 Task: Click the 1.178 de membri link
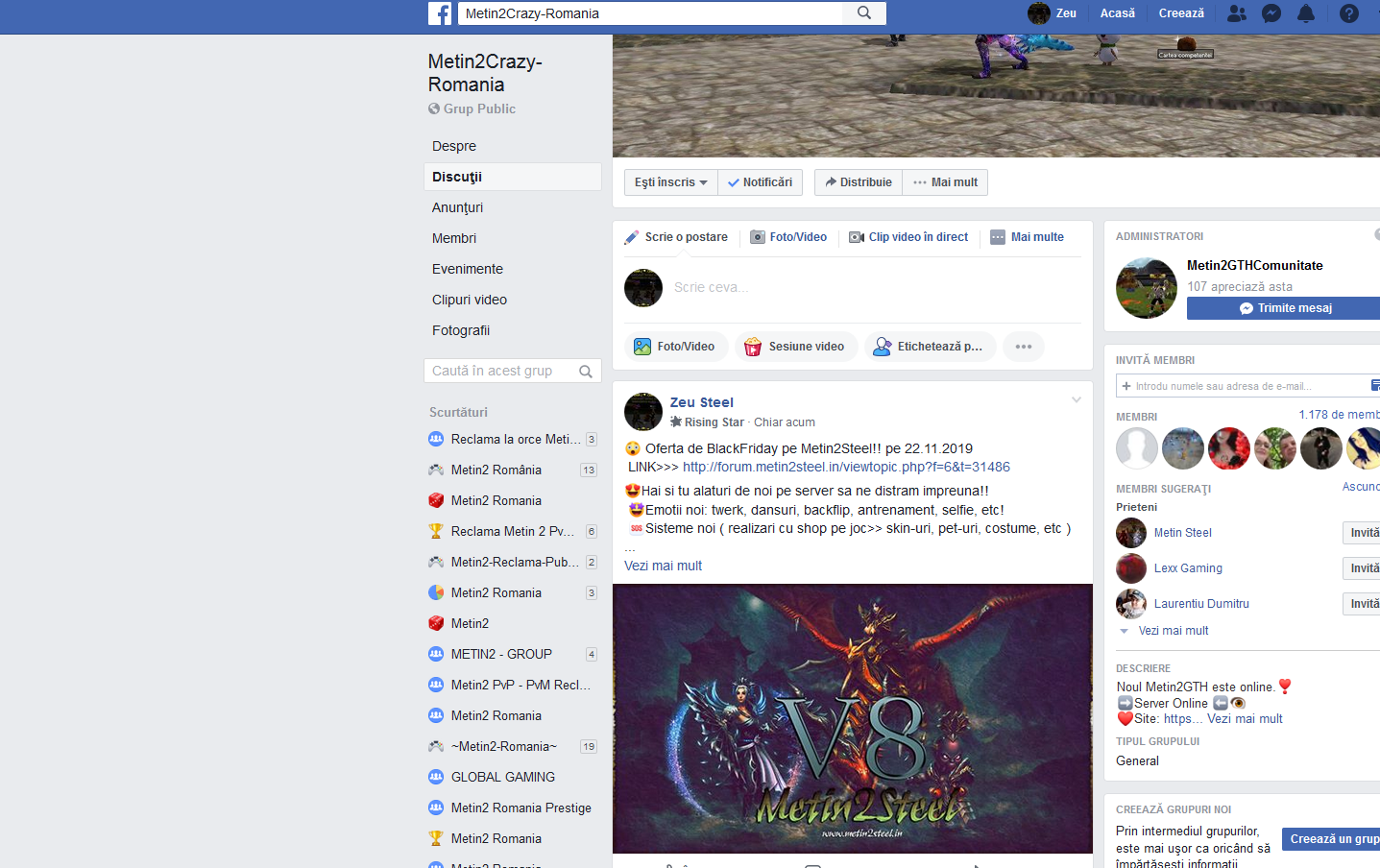1339,415
